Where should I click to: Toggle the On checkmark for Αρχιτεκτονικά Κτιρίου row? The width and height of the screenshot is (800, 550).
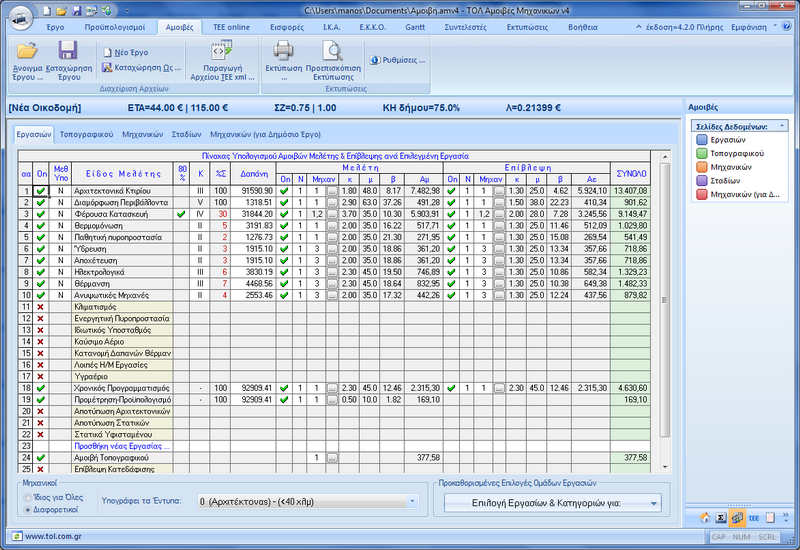41,190
